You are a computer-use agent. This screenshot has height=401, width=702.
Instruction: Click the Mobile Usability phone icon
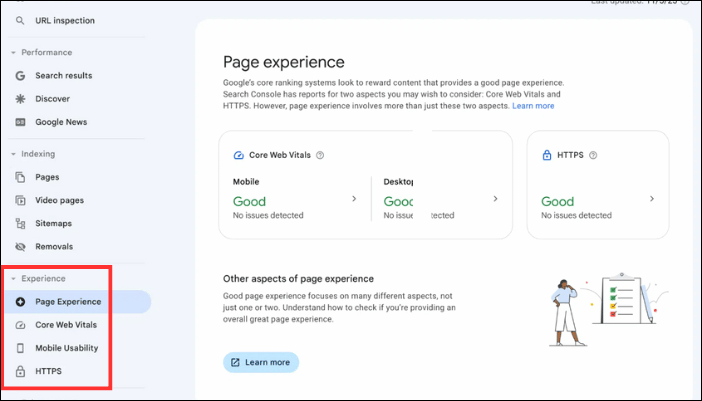click(20, 348)
